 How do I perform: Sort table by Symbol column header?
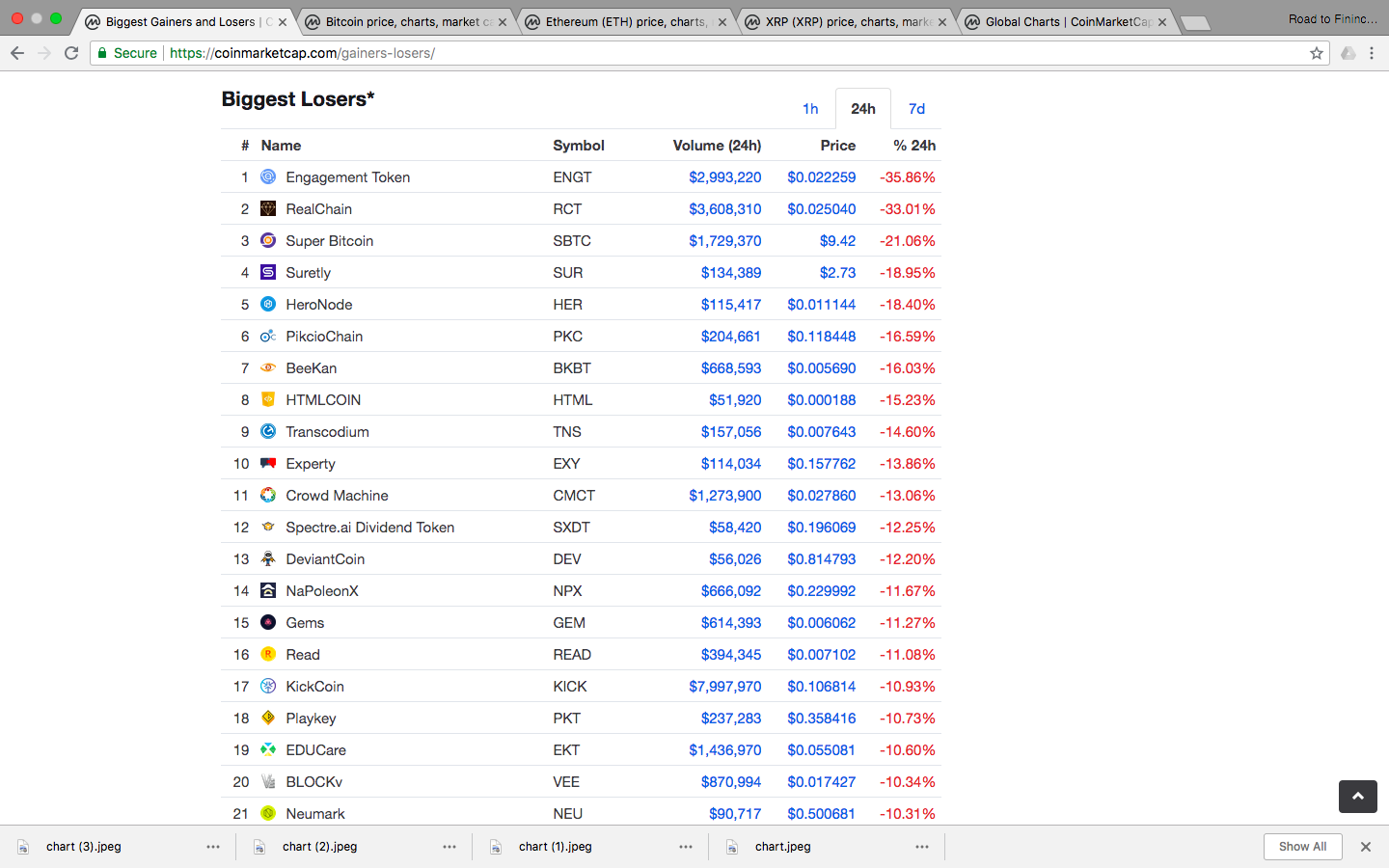click(x=579, y=146)
